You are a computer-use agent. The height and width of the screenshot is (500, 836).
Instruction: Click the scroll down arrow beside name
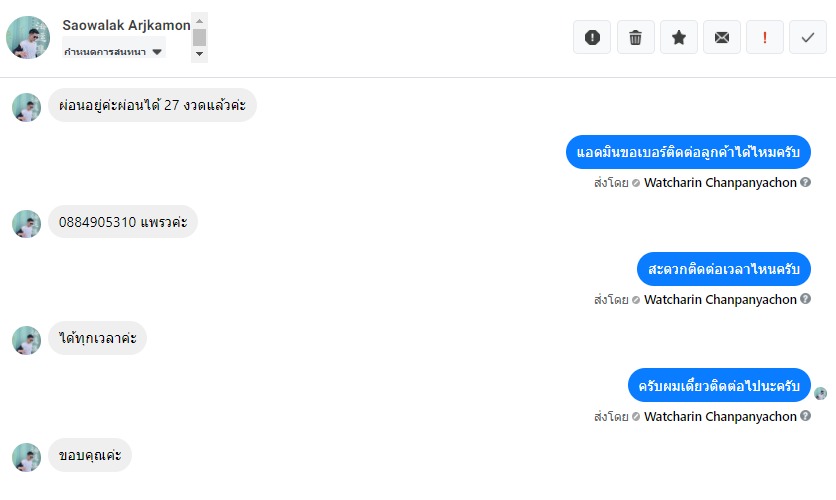pyautogui.click(x=199, y=54)
